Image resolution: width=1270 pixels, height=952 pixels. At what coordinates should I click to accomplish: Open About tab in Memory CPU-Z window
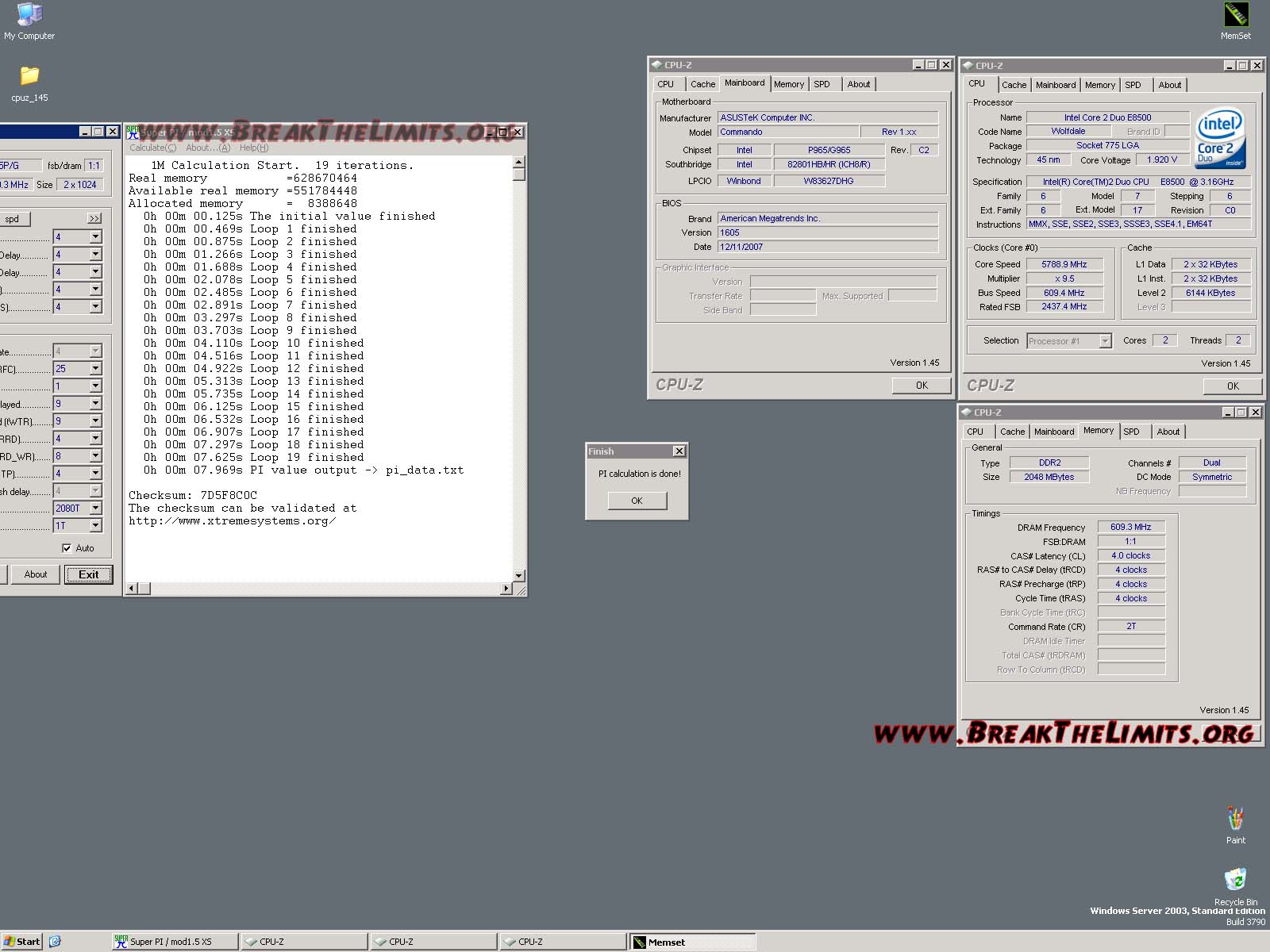coord(1168,432)
